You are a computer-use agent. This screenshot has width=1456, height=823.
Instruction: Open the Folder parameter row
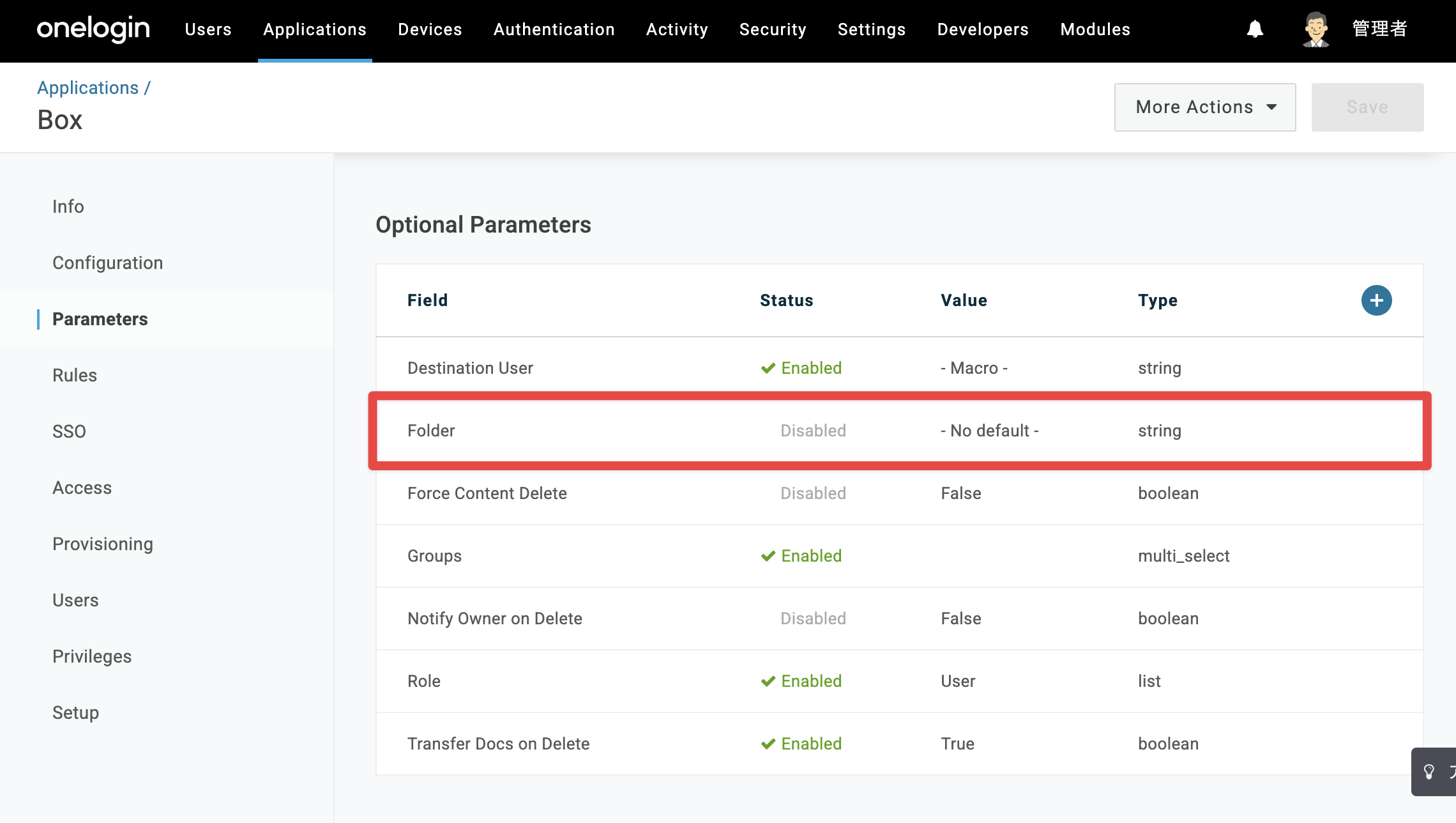pyautogui.click(x=899, y=431)
